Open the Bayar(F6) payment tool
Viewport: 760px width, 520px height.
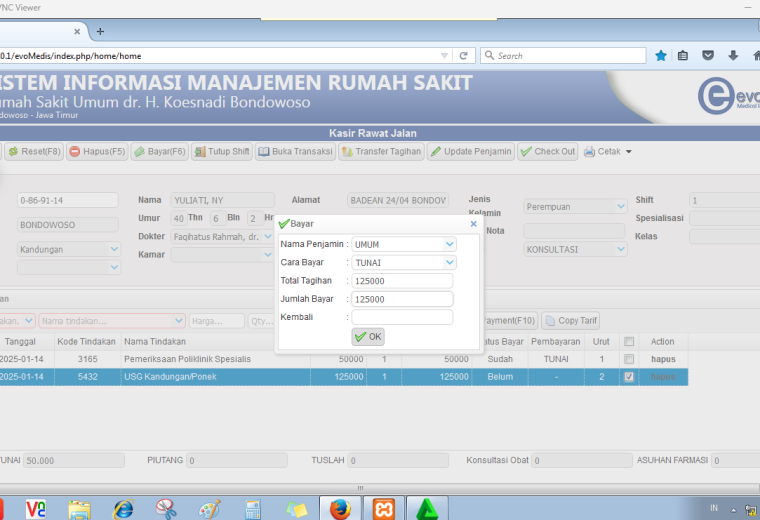(159, 152)
